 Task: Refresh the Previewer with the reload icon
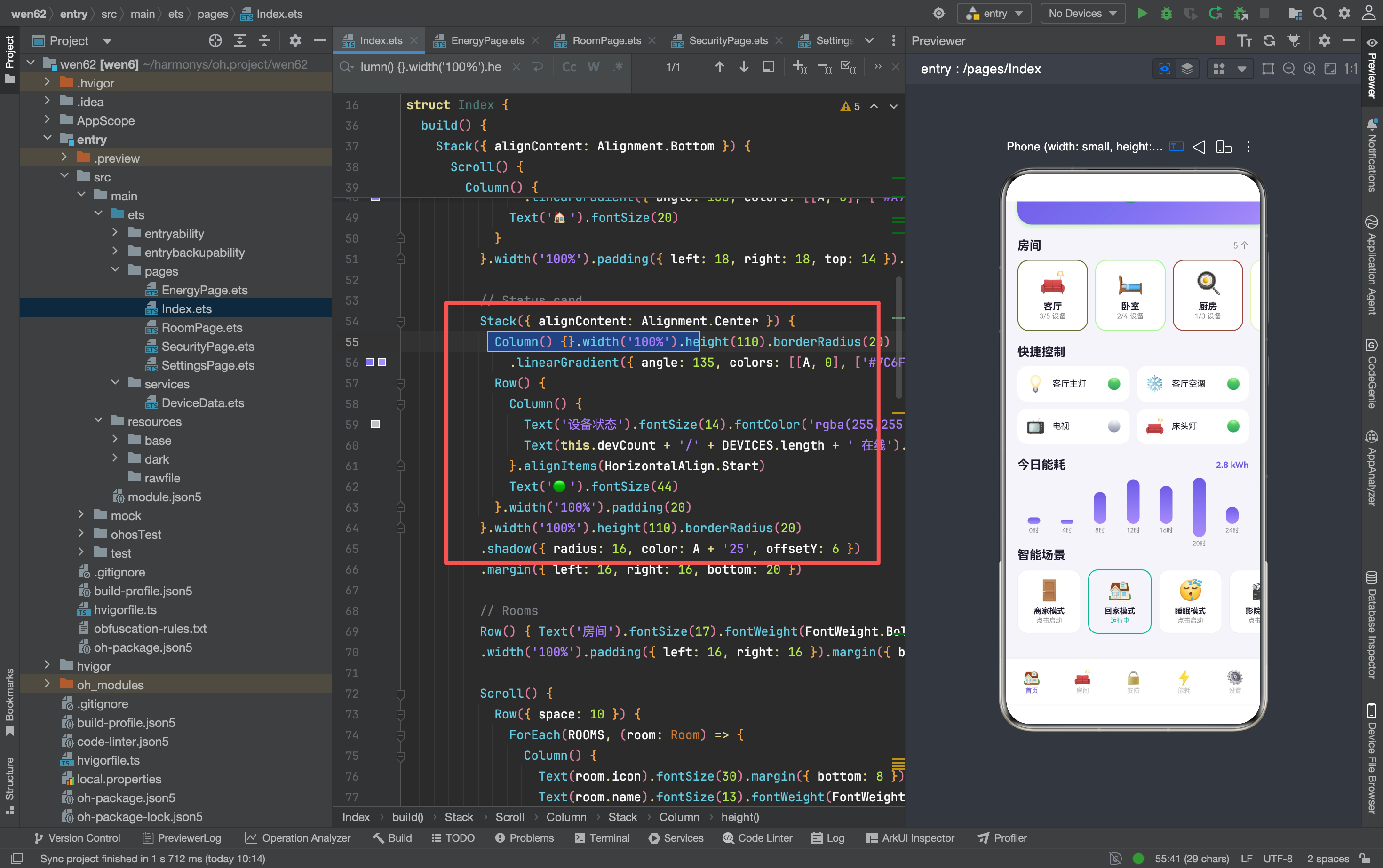1269,40
